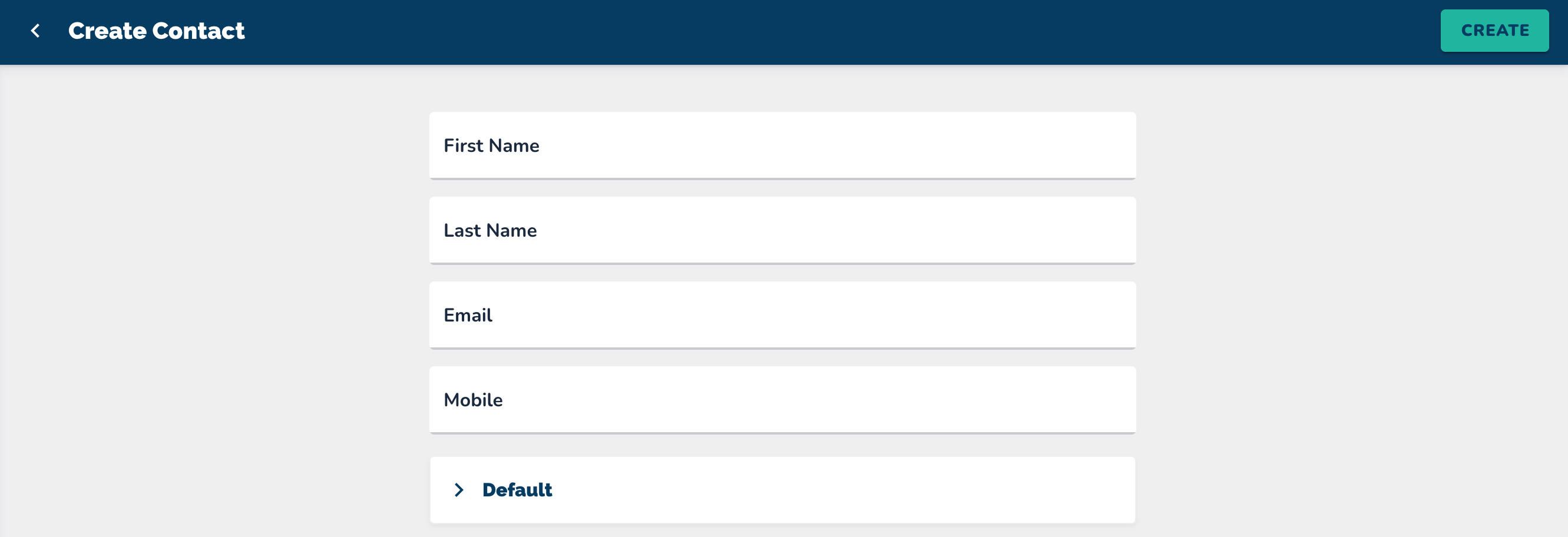Click empty area of the blue header bar
1568x537 pixels.
point(791,31)
